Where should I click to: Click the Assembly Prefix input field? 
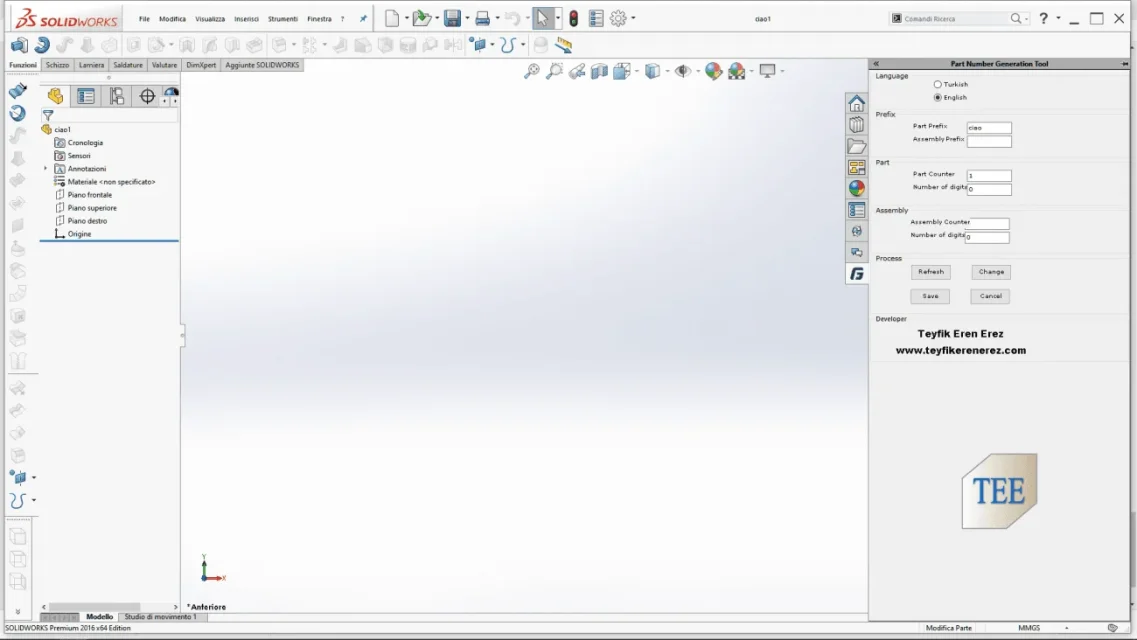coord(989,141)
